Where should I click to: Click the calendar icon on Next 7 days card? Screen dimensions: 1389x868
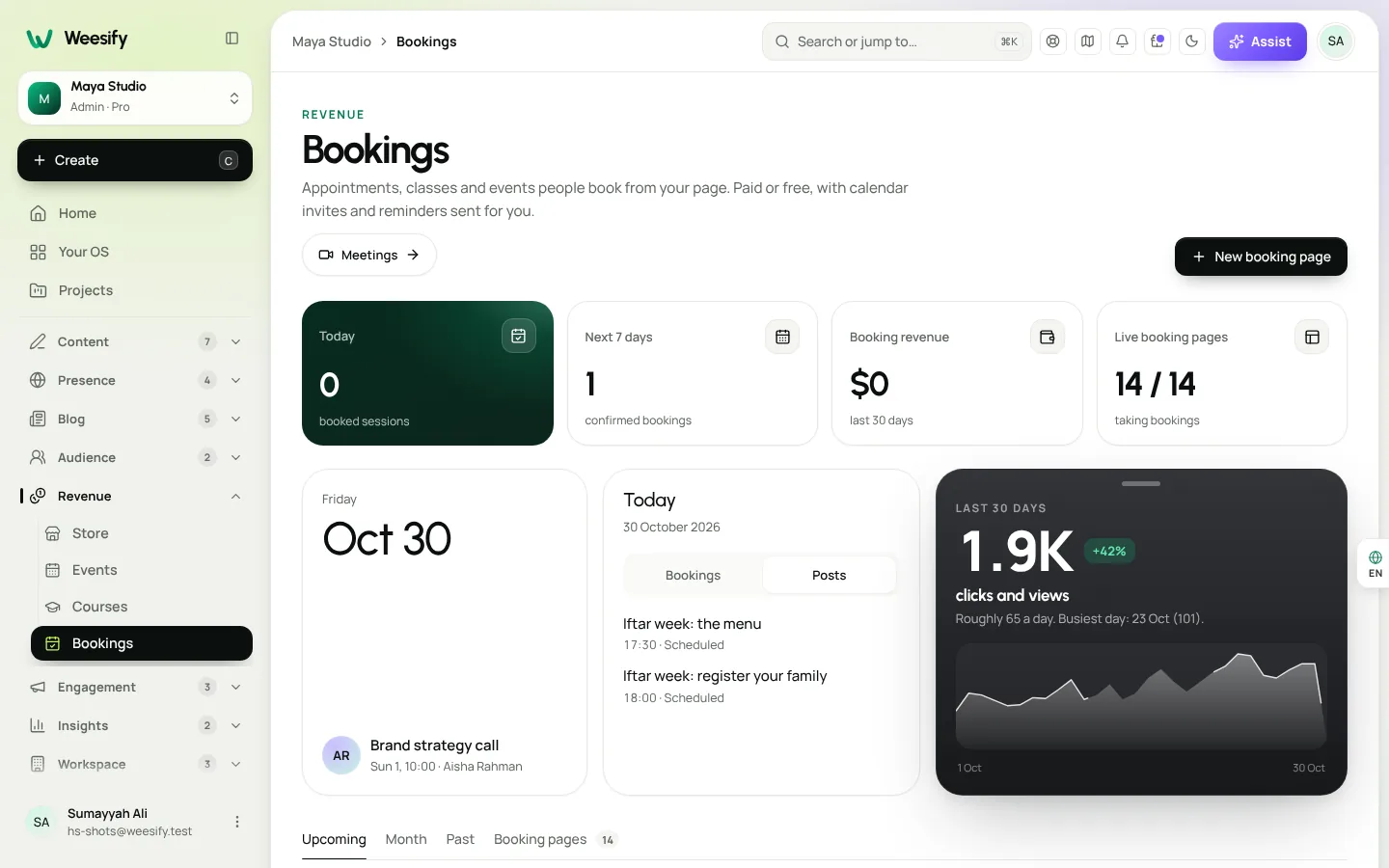(x=782, y=337)
